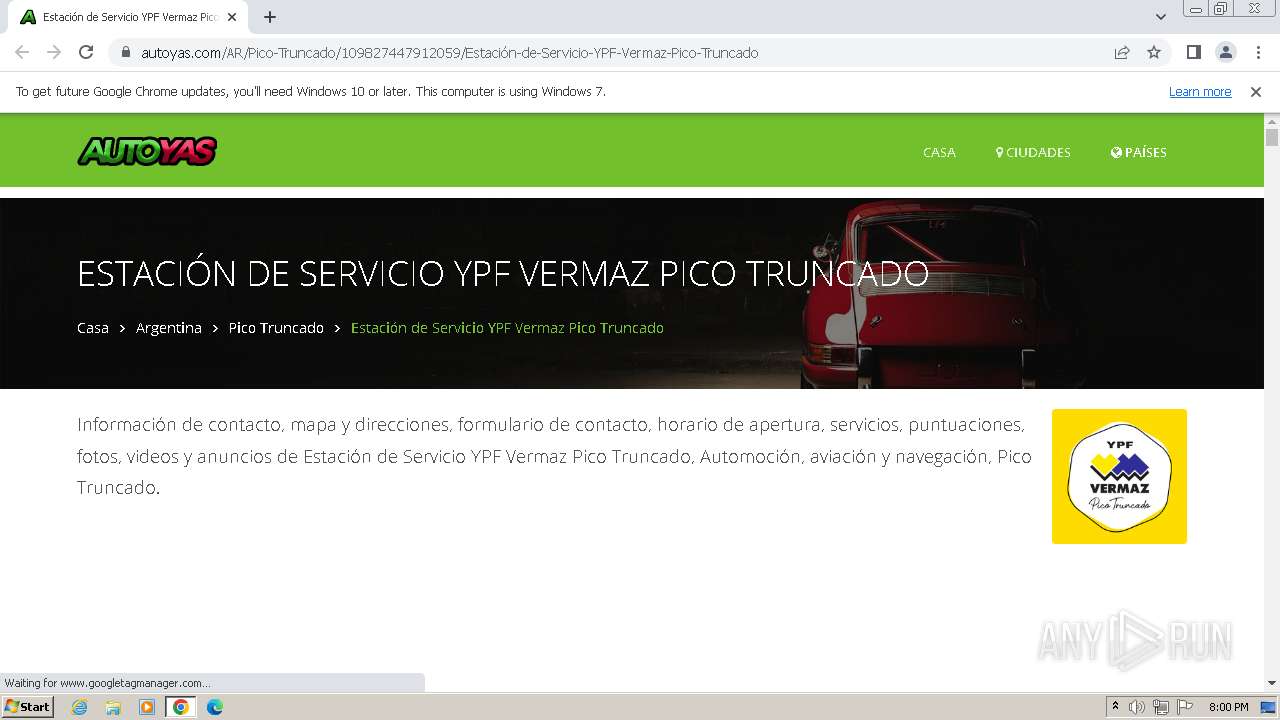Open the CASA menu item

coord(939,152)
